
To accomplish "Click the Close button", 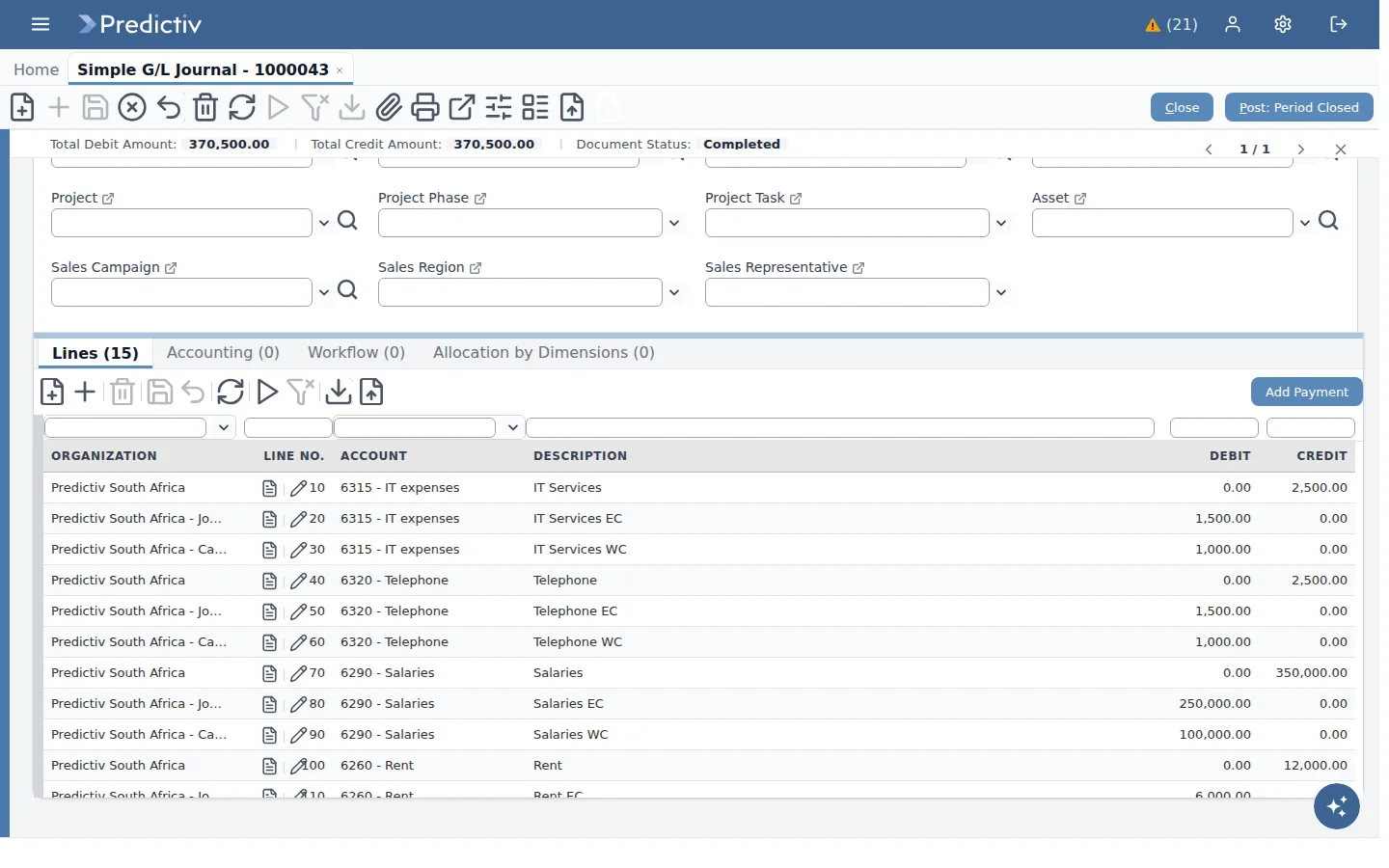I will (x=1182, y=107).
